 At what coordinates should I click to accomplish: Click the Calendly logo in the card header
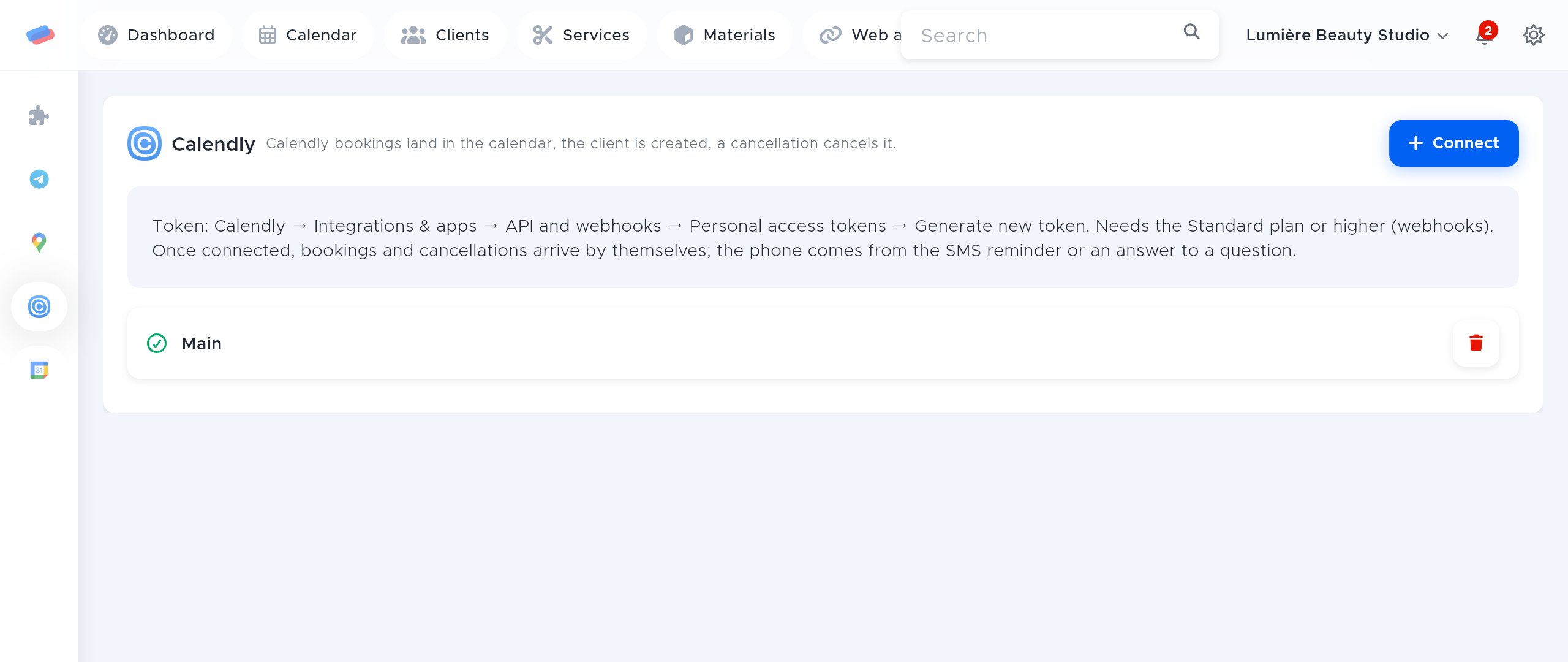[145, 143]
